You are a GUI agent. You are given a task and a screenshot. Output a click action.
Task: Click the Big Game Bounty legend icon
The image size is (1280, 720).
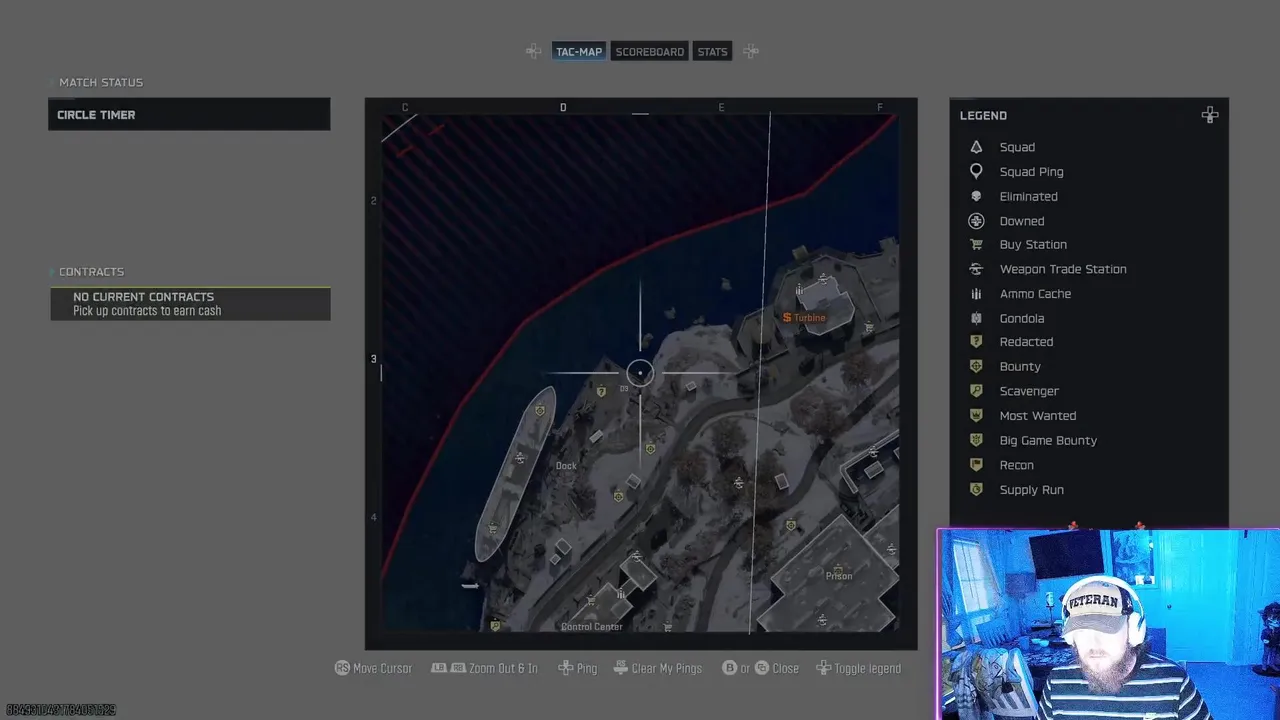[976, 440]
